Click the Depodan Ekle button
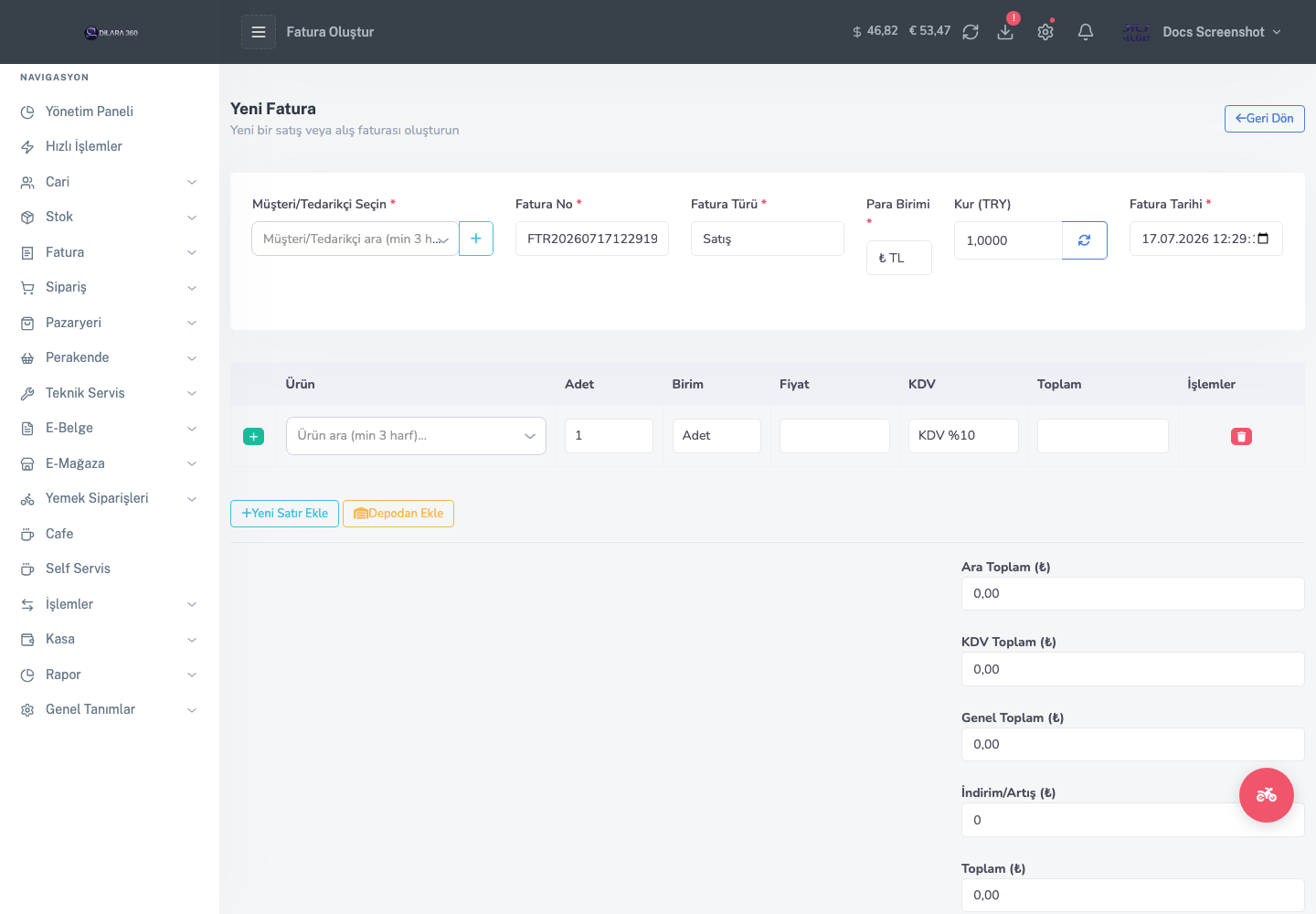This screenshot has width=1316, height=914. click(398, 514)
